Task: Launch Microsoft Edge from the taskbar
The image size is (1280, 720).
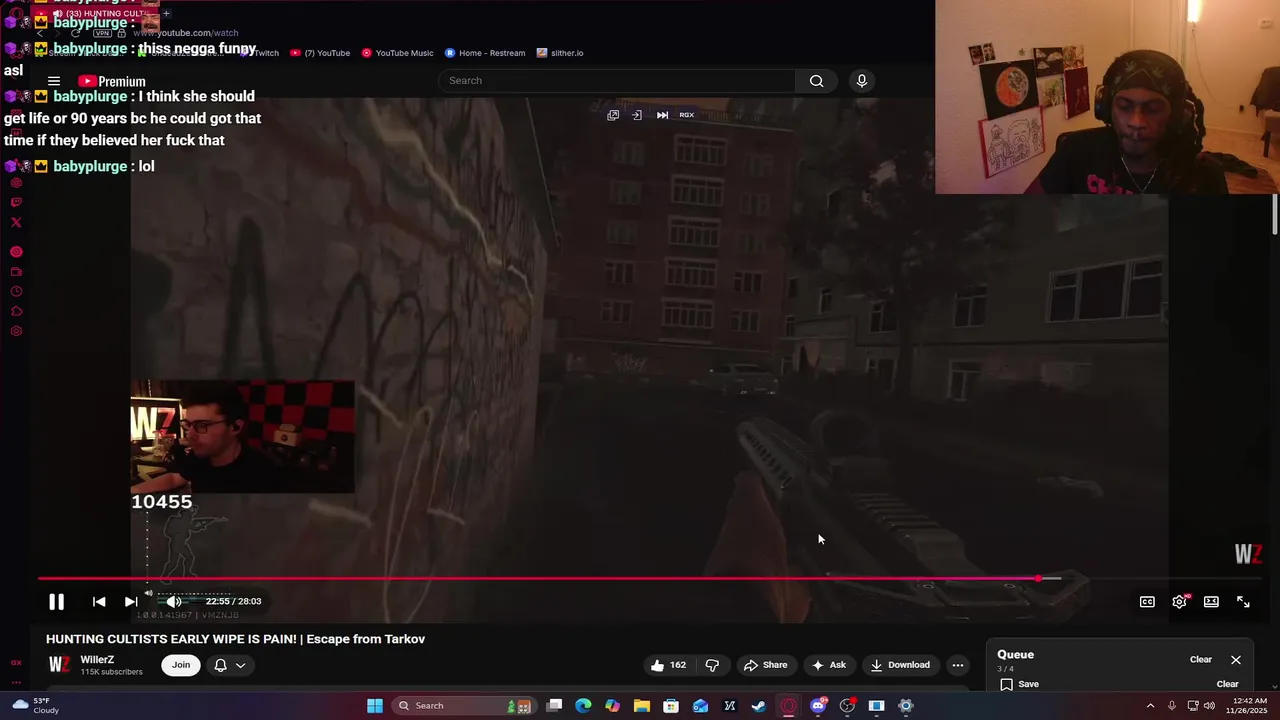Action: (584, 706)
